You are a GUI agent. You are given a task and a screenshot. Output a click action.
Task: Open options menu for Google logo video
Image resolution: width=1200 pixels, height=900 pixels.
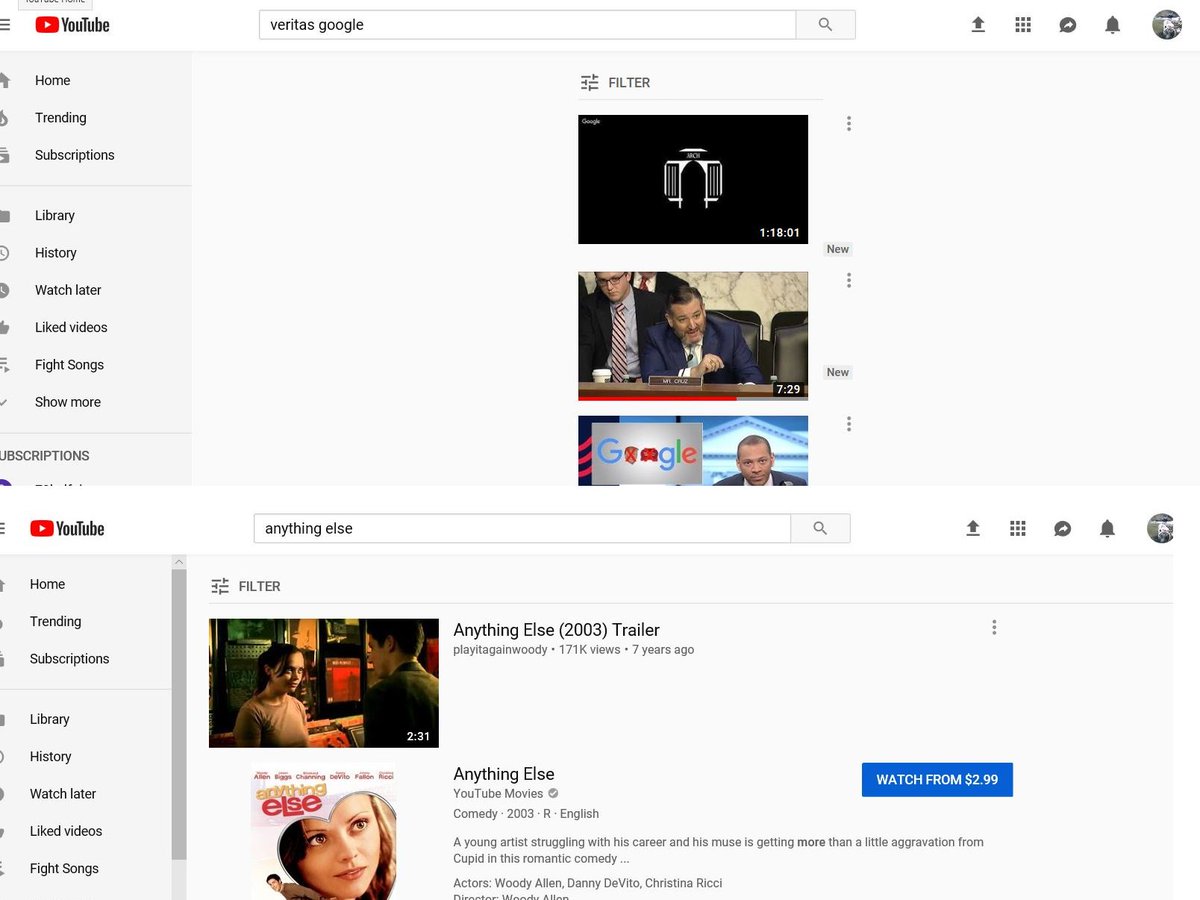849,424
